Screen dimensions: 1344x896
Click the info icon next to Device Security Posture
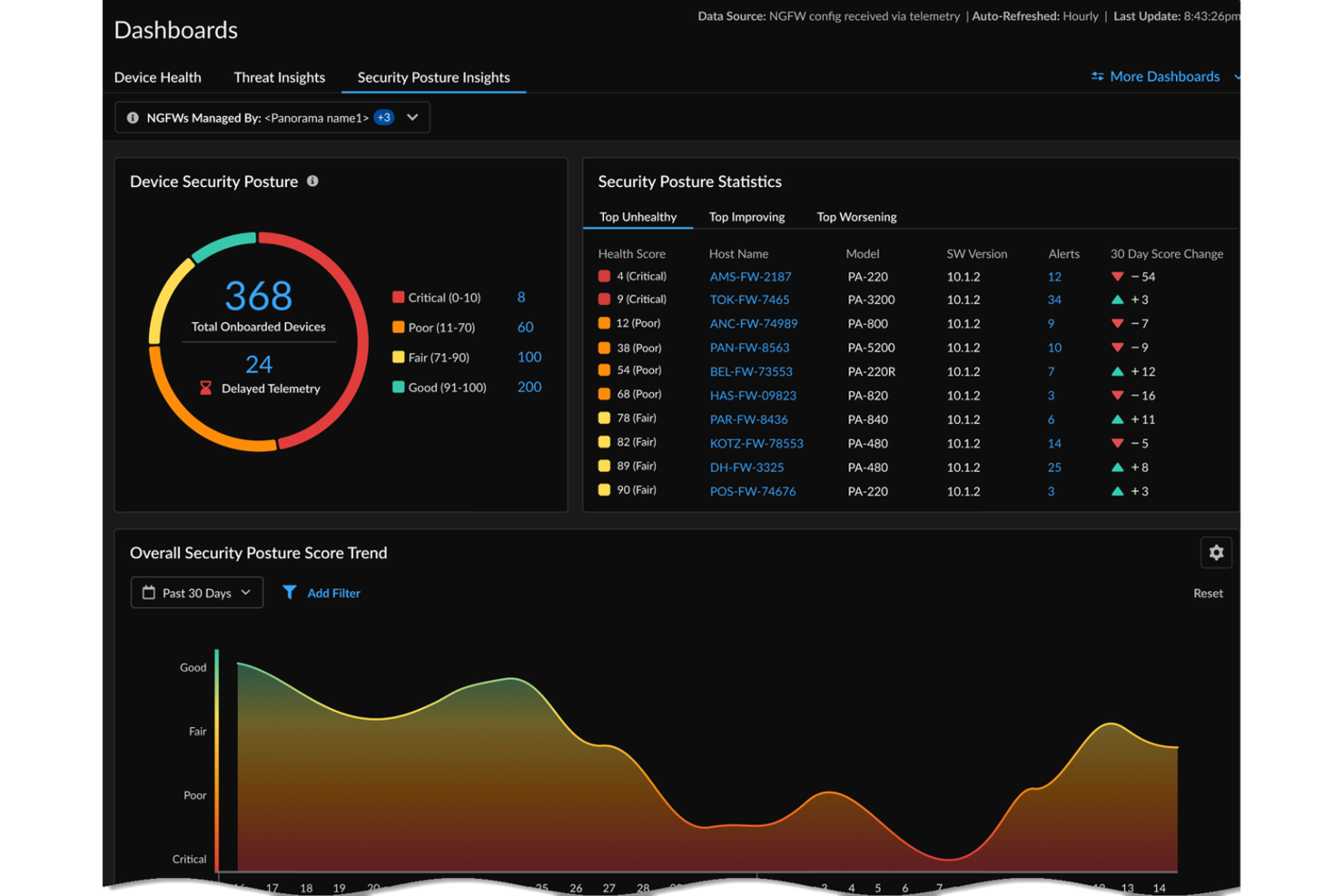pyautogui.click(x=312, y=182)
